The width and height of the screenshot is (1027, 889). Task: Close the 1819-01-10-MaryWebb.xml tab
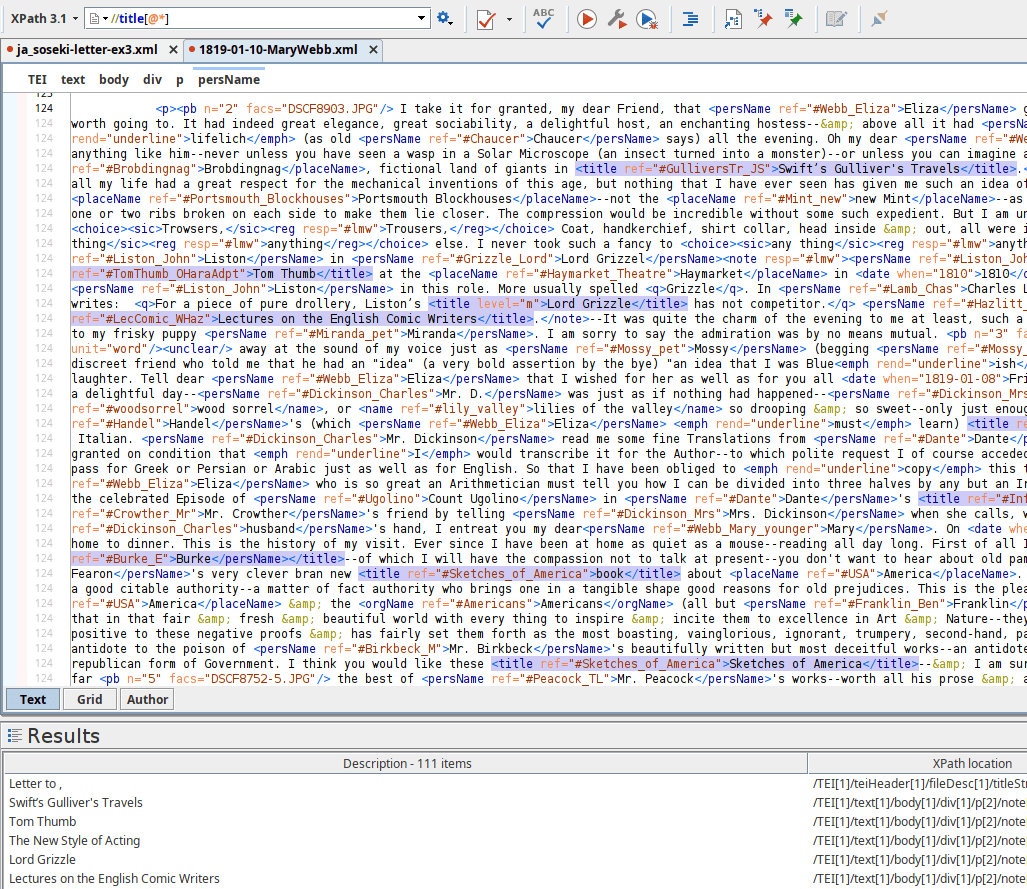click(373, 50)
